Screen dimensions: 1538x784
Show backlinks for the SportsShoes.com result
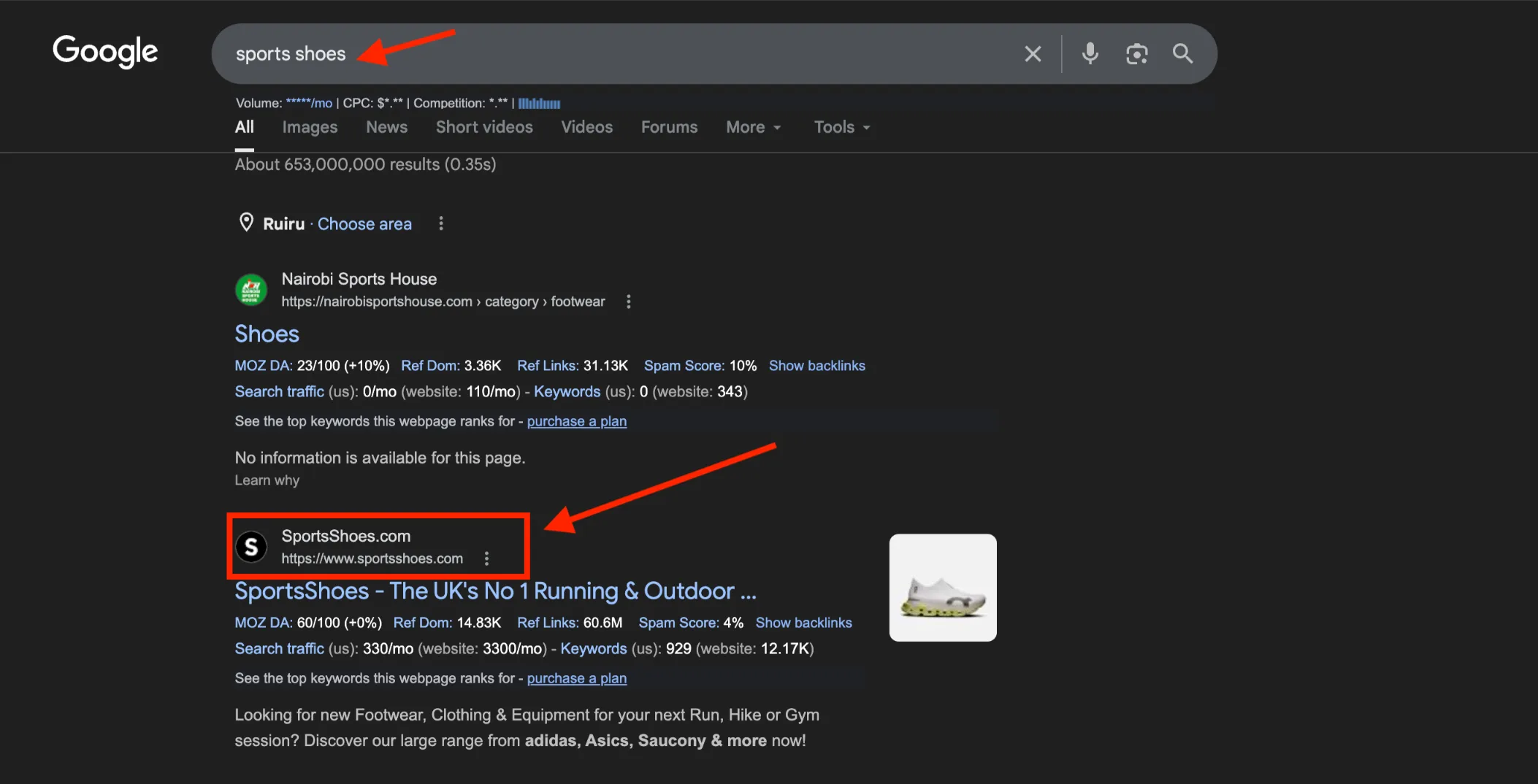click(x=804, y=623)
